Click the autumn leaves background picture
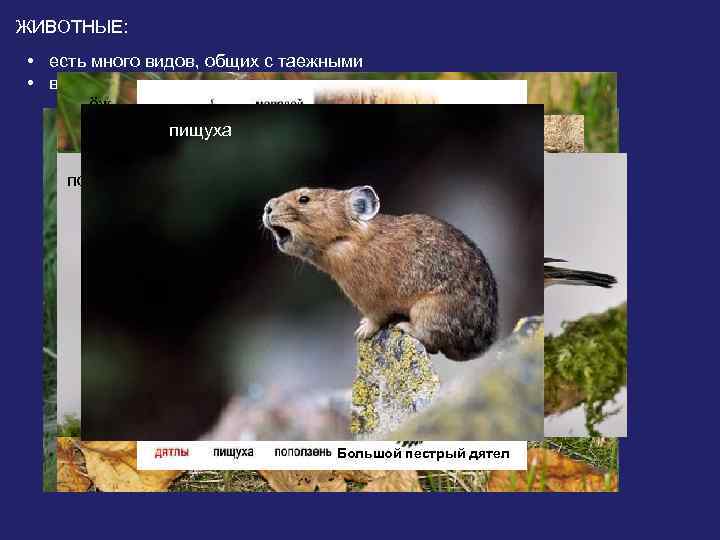Image resolution: width=720 pixels, height=540 pixels. [573, 465]
